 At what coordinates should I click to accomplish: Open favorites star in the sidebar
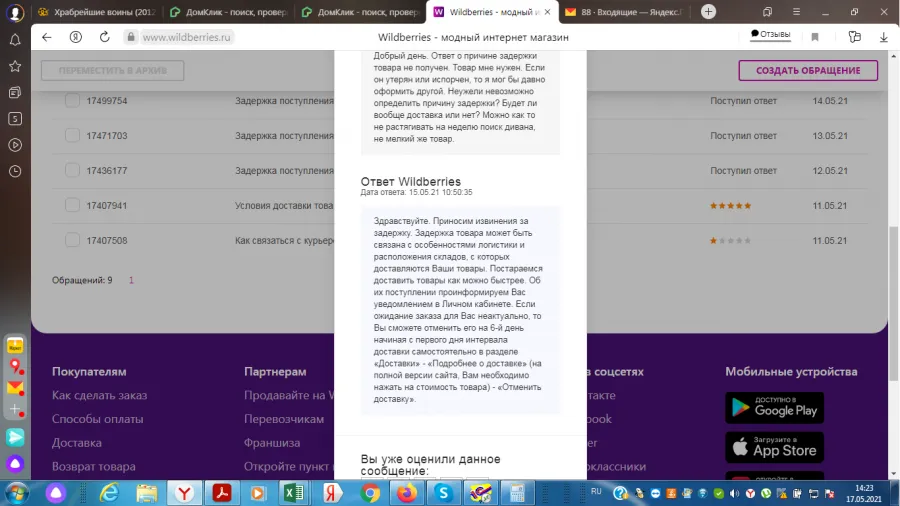(x=15, y=66)
